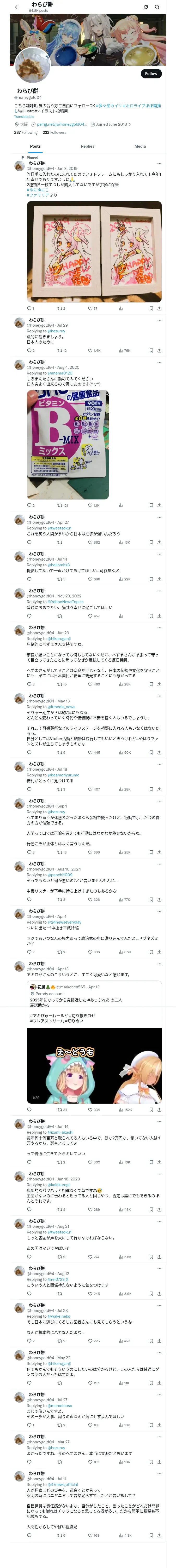Reply to the Aug 4, 2020 post
176x1568 pixels.
29,505
